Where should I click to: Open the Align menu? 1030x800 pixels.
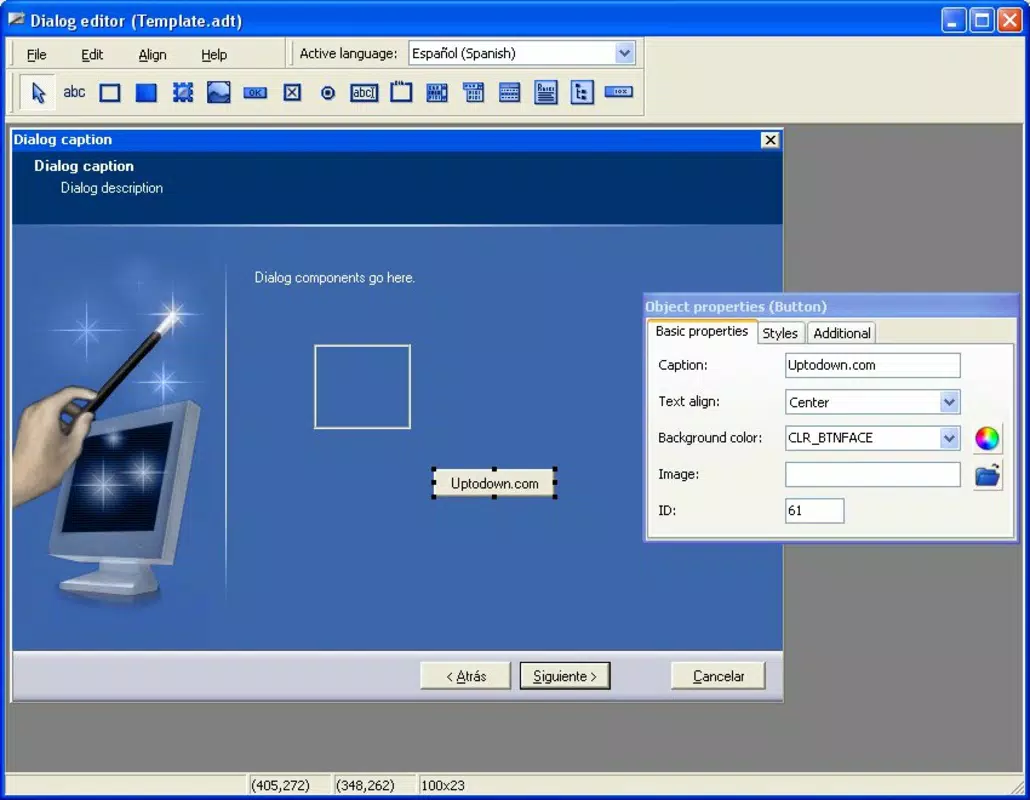point(152,55)
